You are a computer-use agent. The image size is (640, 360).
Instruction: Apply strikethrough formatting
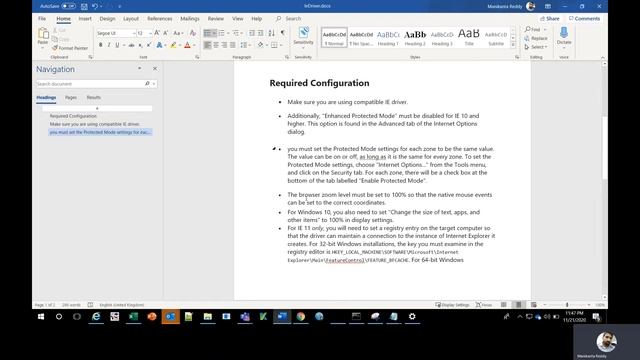click(x=131, y=45)
